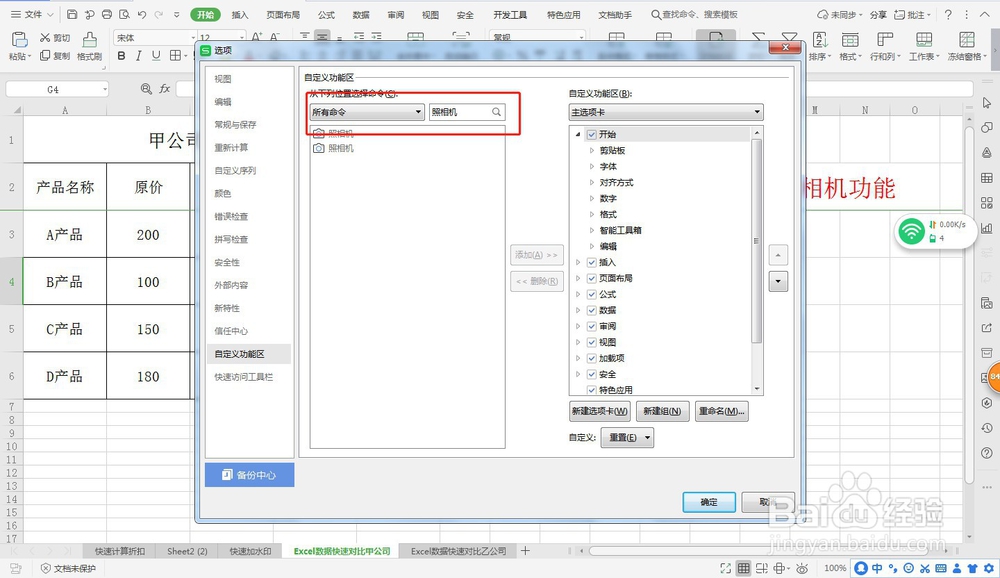Image resolution: width=1000 pixels, height=578 pixels.
Task: Click the Save icon in quick access toolbar
Action: (x=72, y=14)
